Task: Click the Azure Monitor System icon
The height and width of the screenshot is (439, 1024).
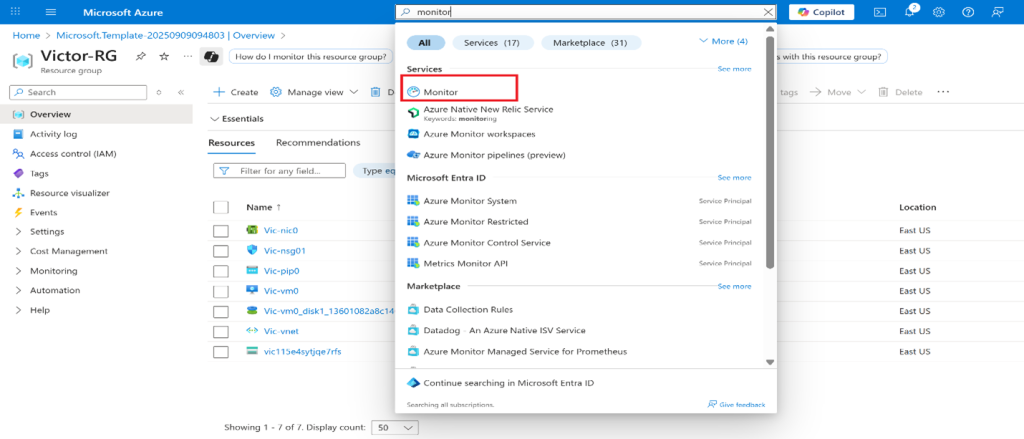Action: pos(413,201)
